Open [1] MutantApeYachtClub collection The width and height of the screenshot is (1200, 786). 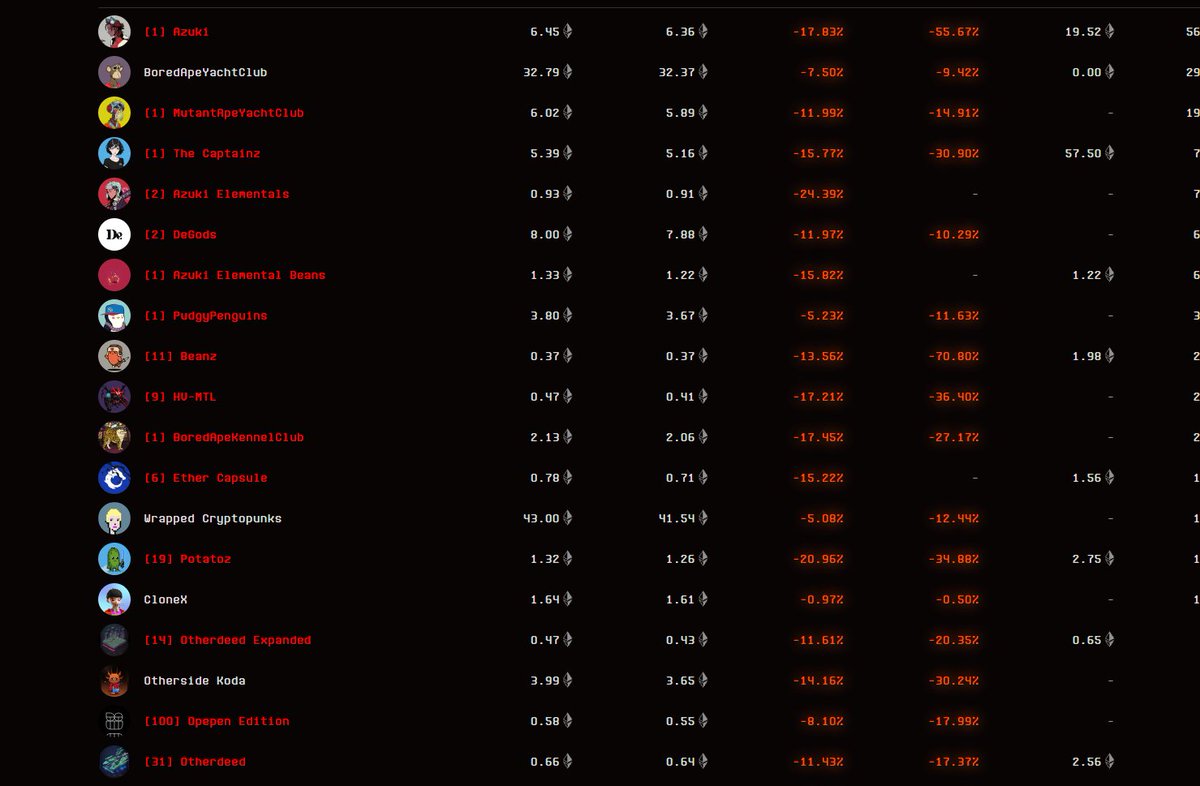point(223,113)
